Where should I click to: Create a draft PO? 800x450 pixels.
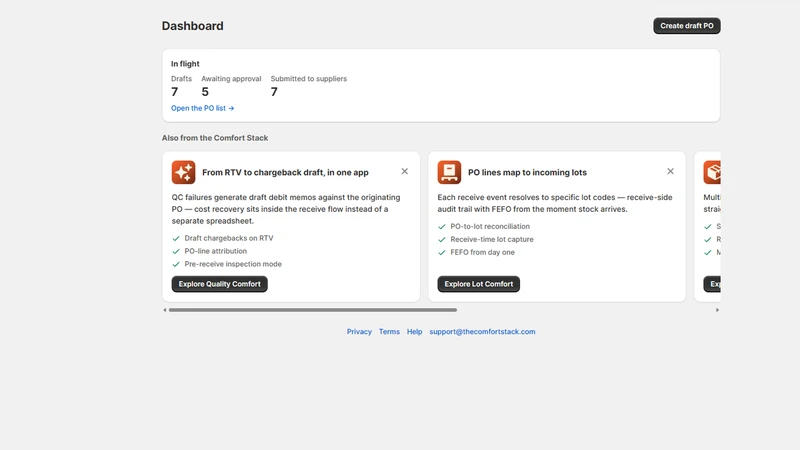pos(687,26)
